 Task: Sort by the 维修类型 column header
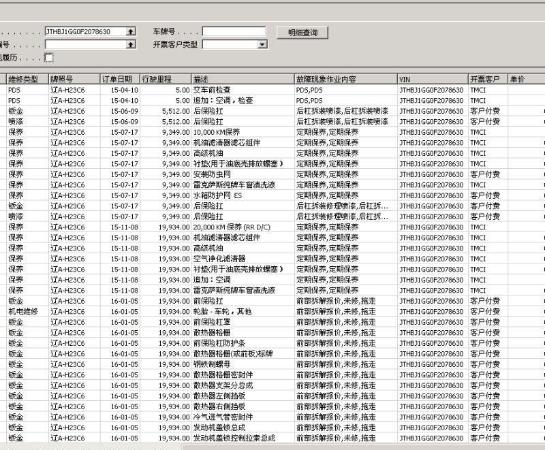(x=27, y=79)
